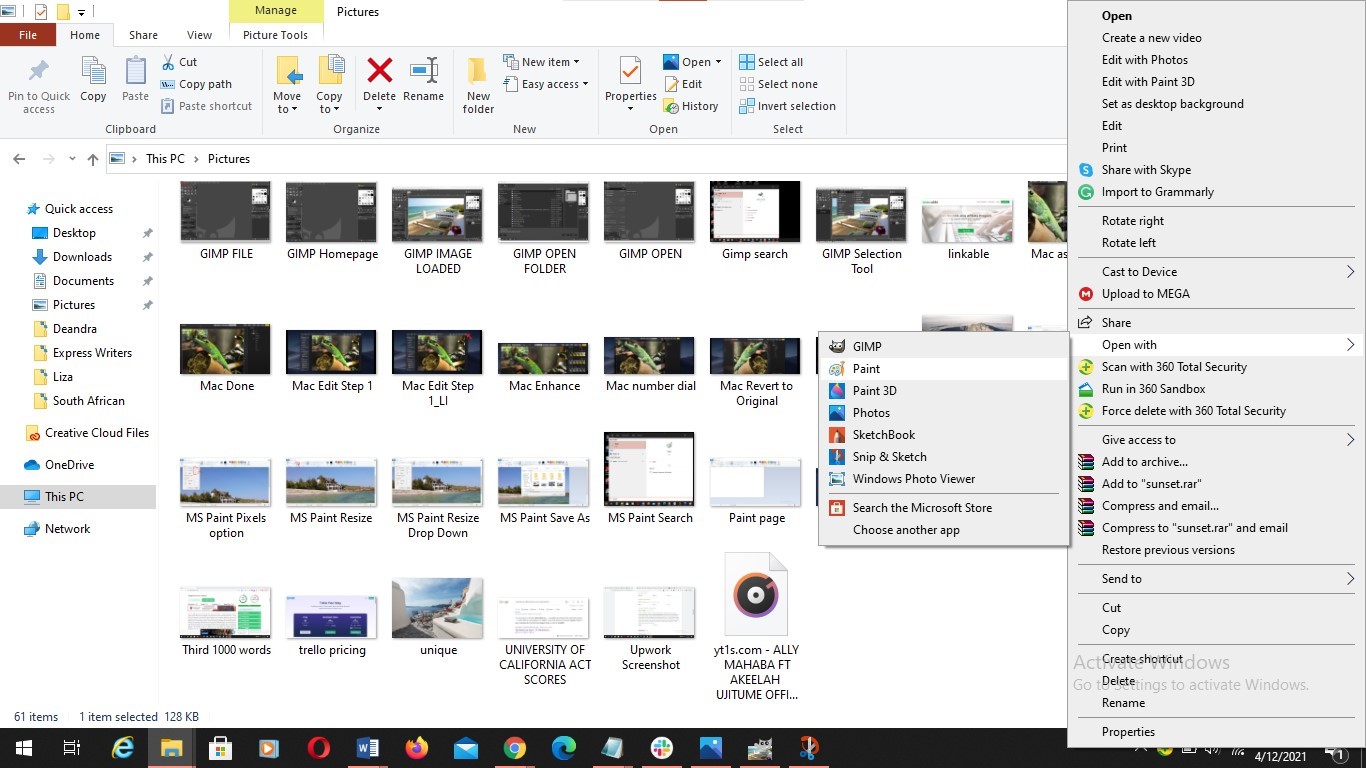Select the Mac Done image thumbnail
Viewport: 1366px width, 768px height.
pyautogui.click(x=226, y=349)
